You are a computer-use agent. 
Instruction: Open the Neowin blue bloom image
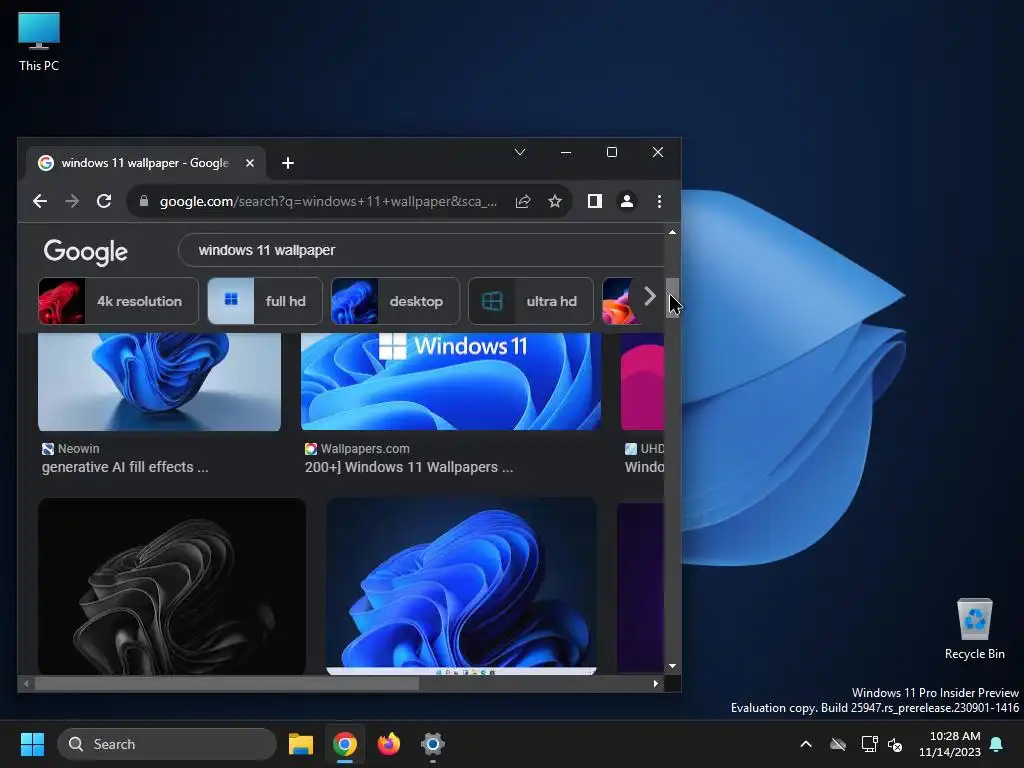pos(159,381)
